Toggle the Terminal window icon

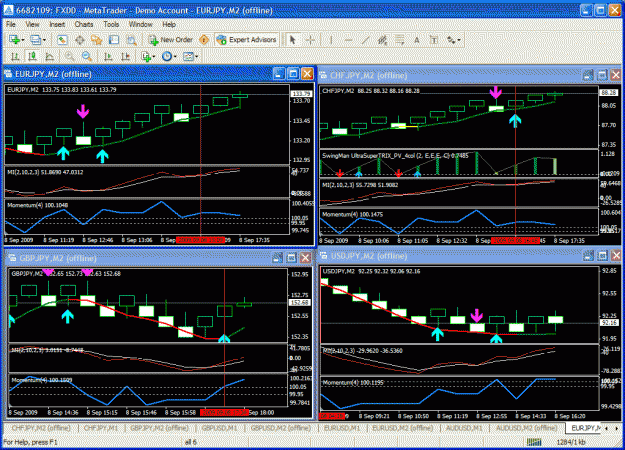pos(114,40)
